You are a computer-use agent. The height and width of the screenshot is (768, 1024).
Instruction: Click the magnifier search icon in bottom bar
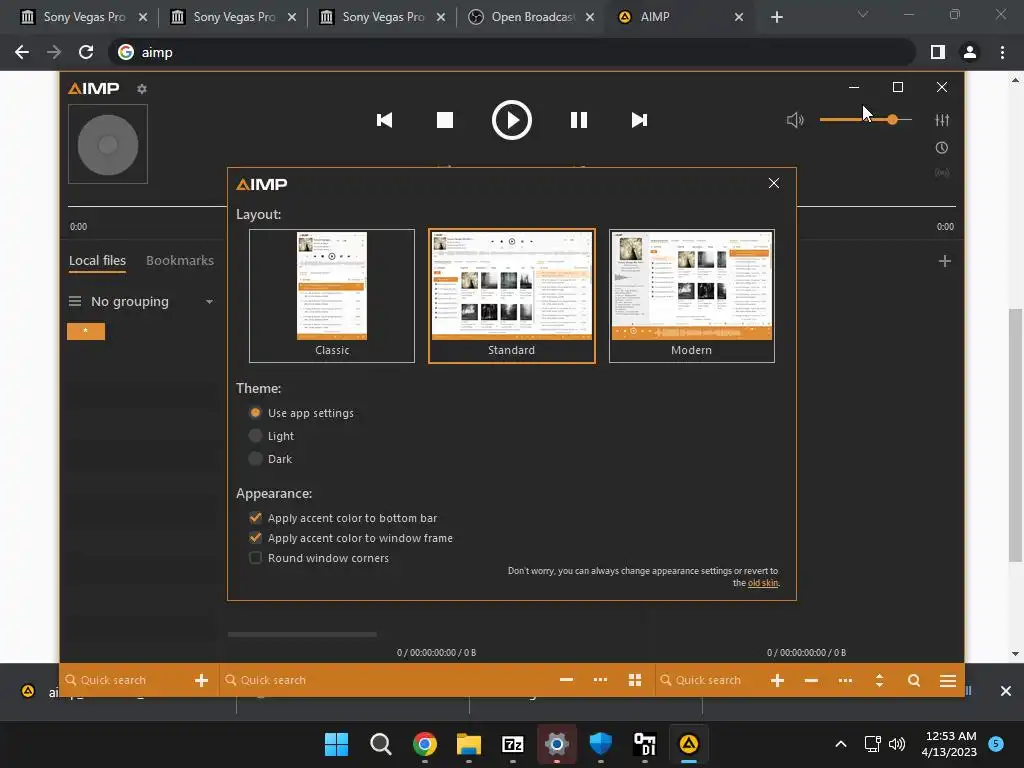[914, 680]
